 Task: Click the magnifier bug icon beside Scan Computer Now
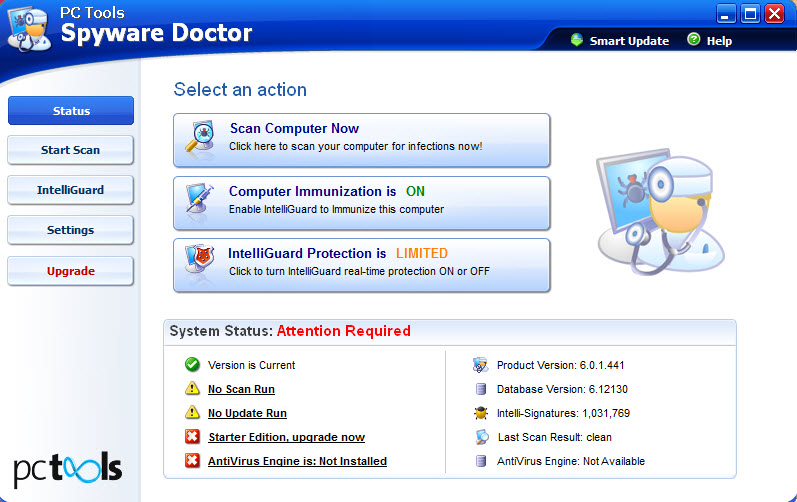[199, 137]
